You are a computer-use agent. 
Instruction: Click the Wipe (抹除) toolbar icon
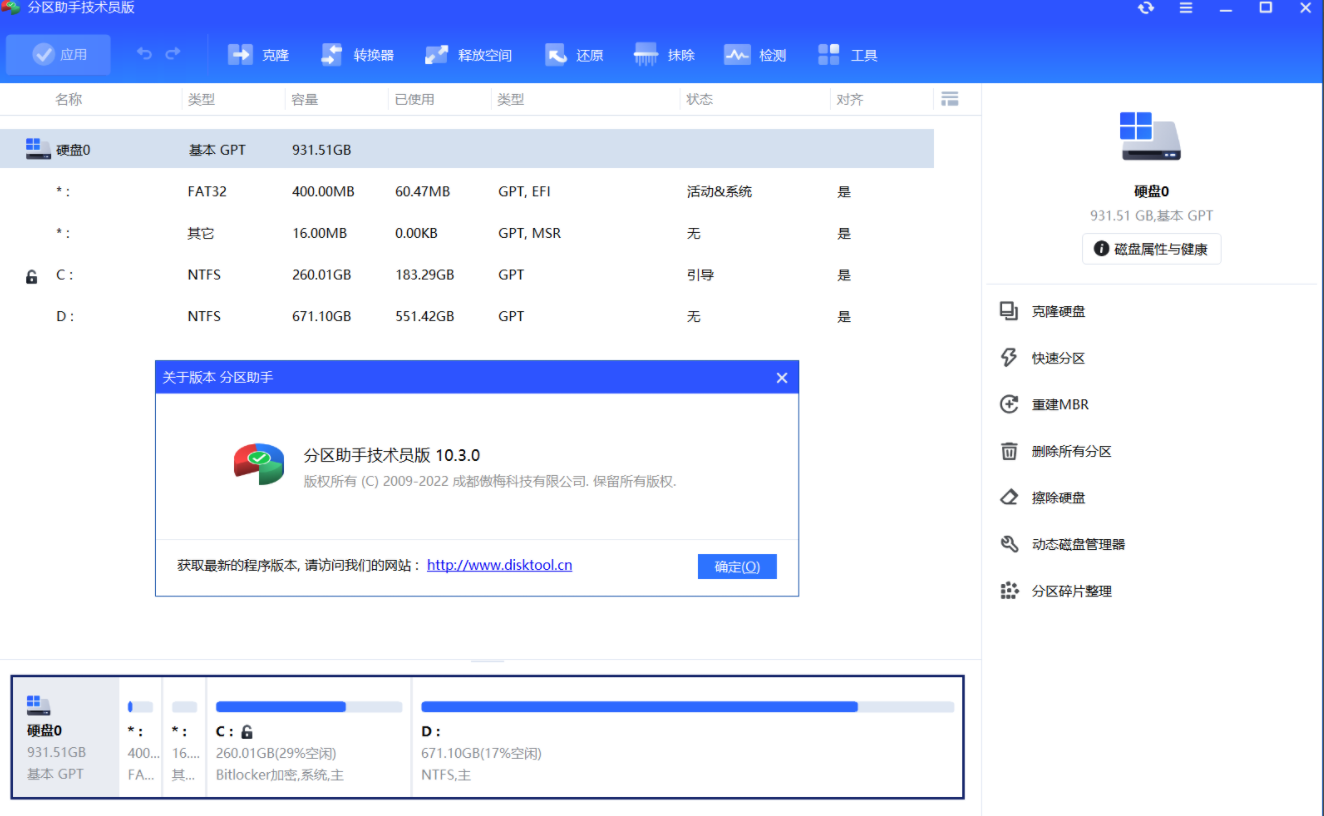pyautogui.click(x=664, y=55)
